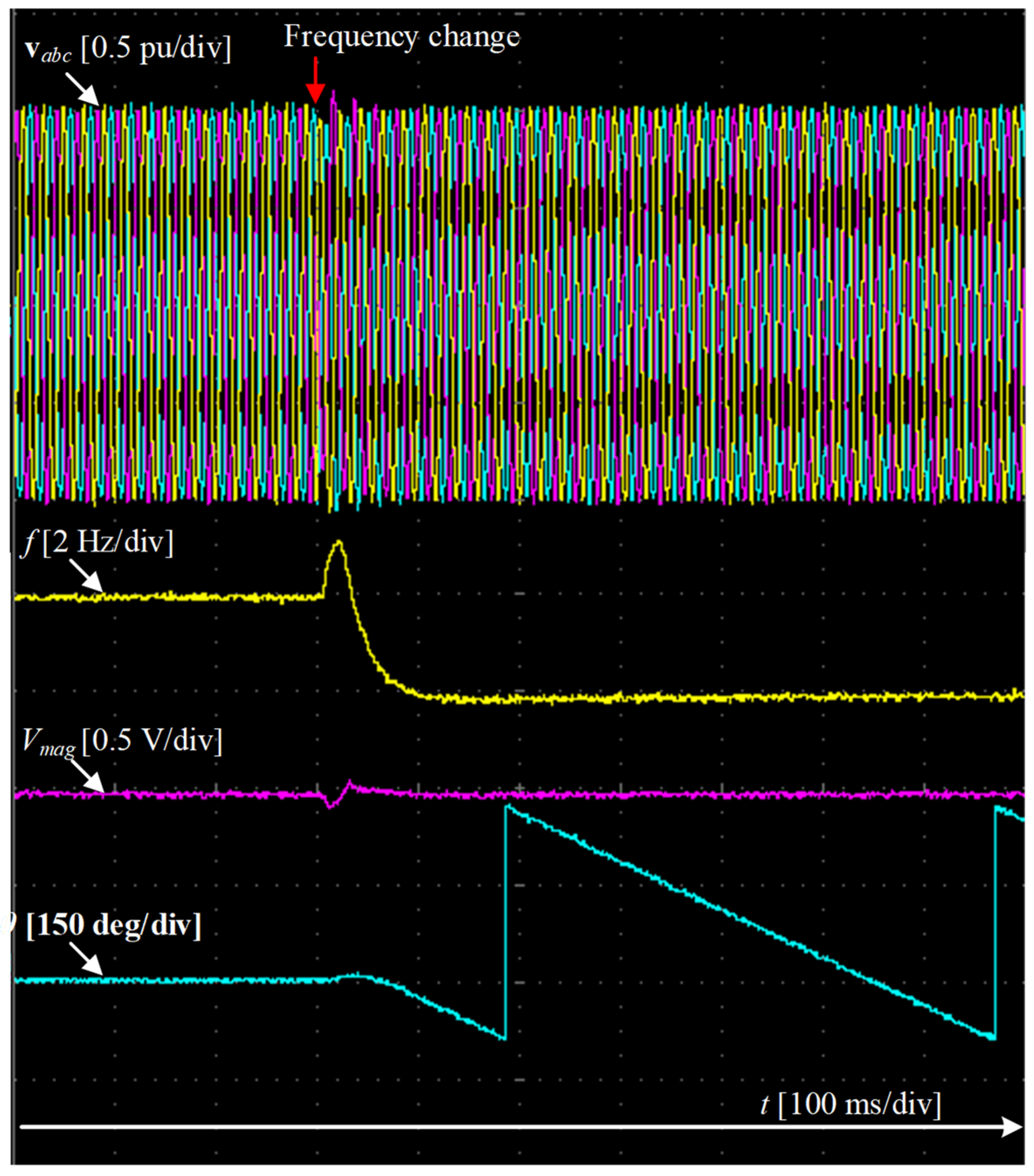Image resolution: width=1034 pixels, height=1176 pixels.
Task: Click the peak of the yellow frequency trace
Action: coord(339,542)
